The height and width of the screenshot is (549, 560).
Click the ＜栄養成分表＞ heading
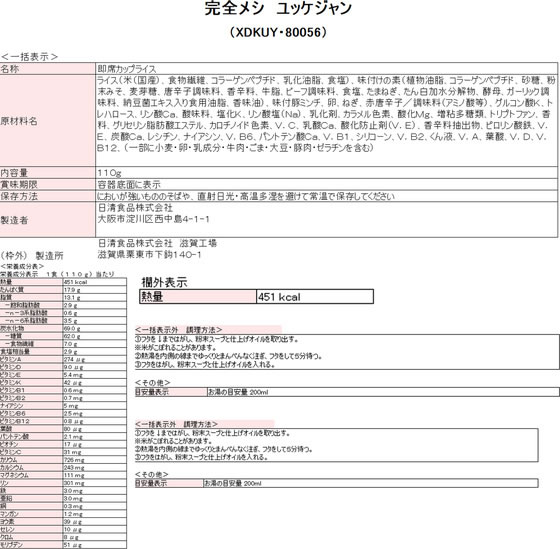pyautogui.click(x=22, y=266)
